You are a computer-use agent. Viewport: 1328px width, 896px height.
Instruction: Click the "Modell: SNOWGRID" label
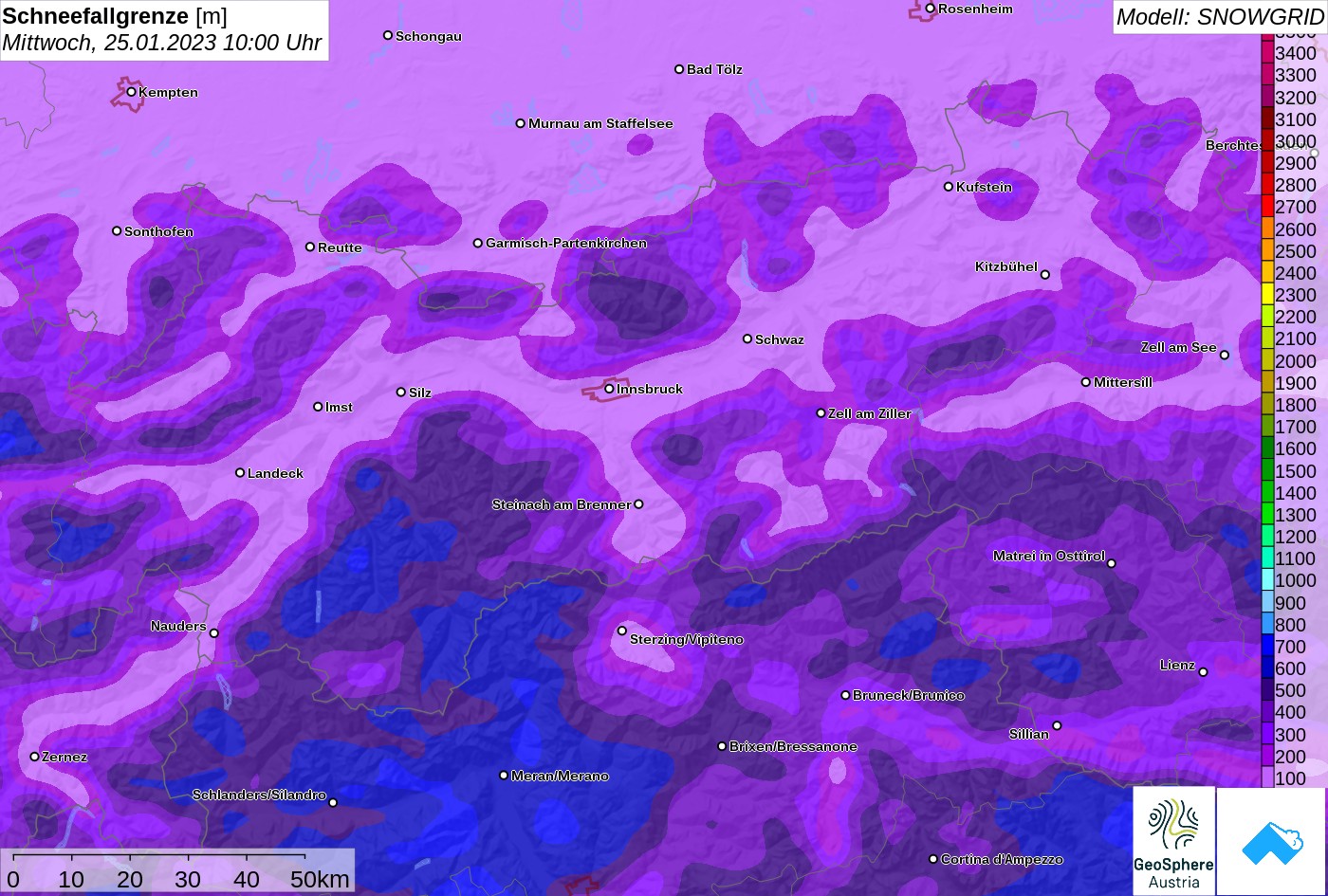[1220, 16]
